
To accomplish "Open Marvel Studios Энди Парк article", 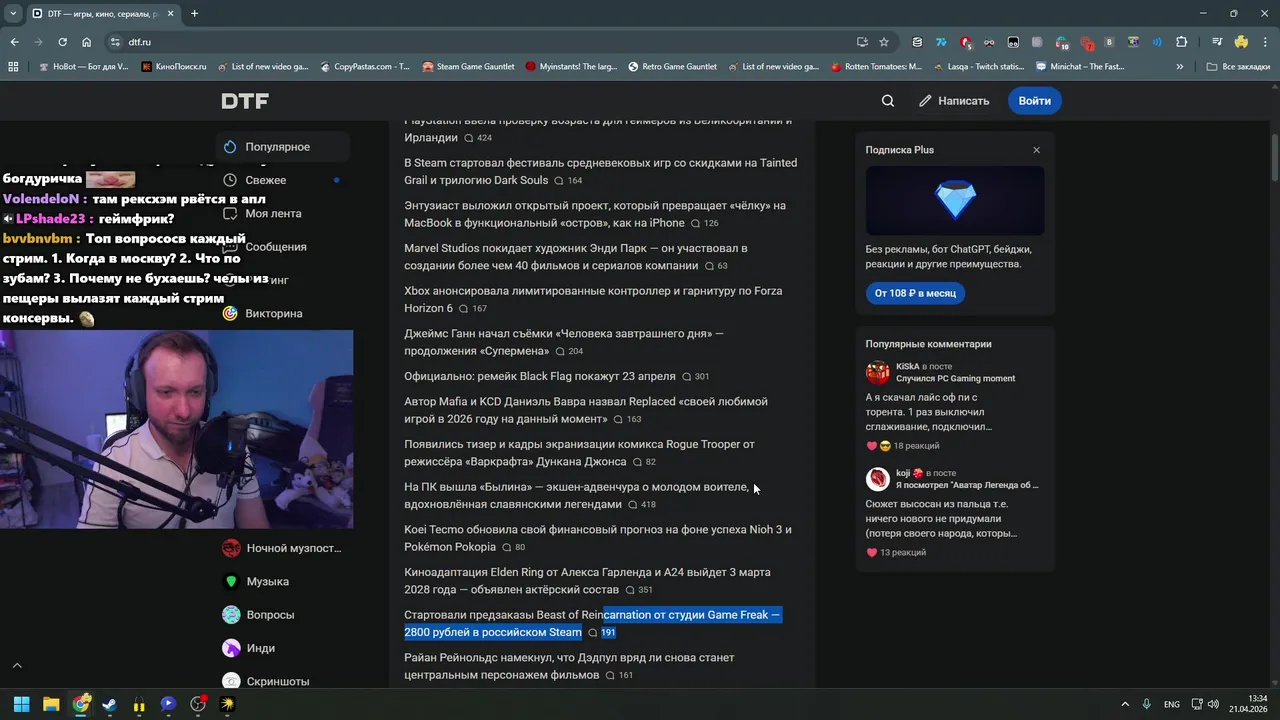I will coord(575,257).
